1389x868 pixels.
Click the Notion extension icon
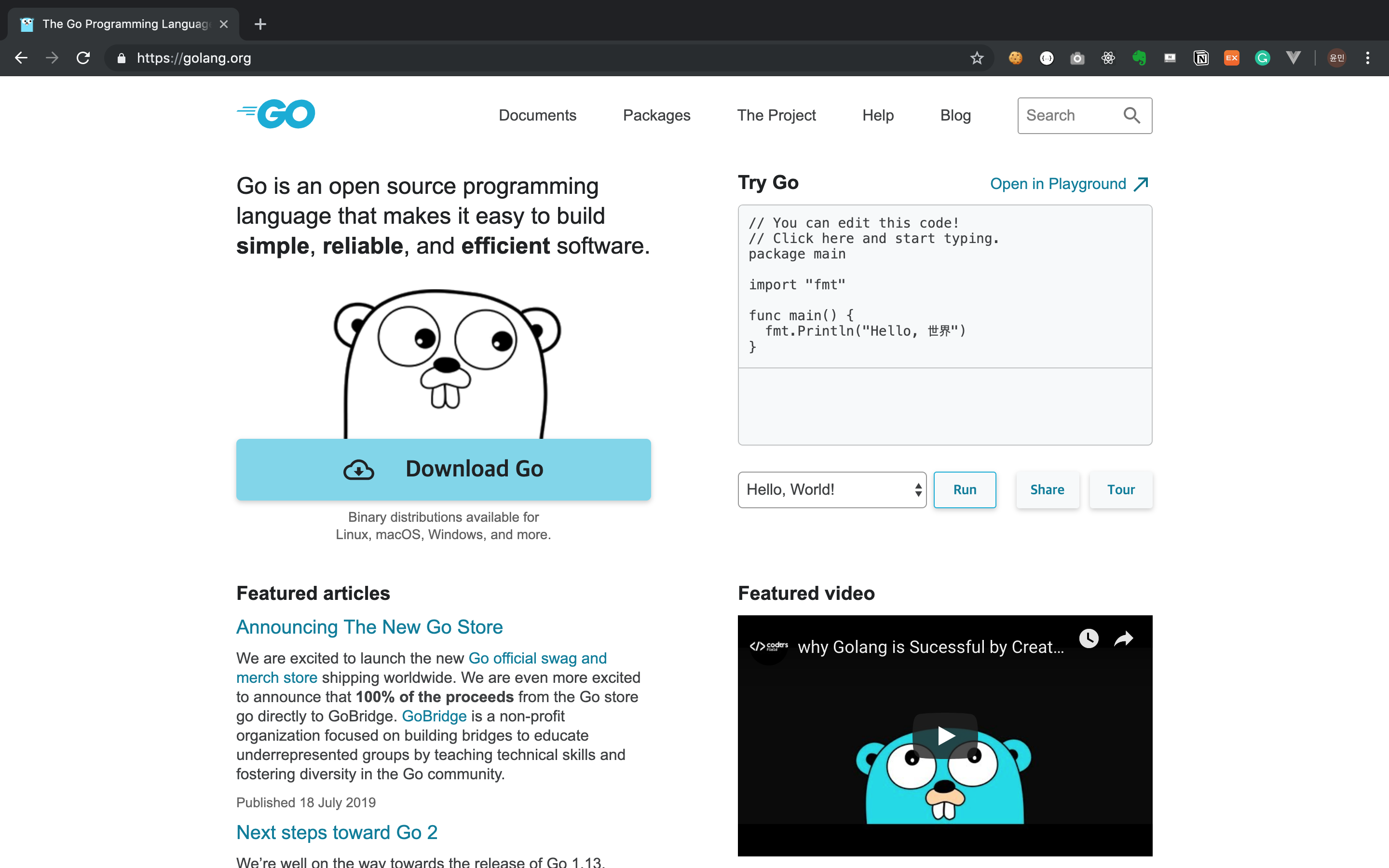(1201, 58)
